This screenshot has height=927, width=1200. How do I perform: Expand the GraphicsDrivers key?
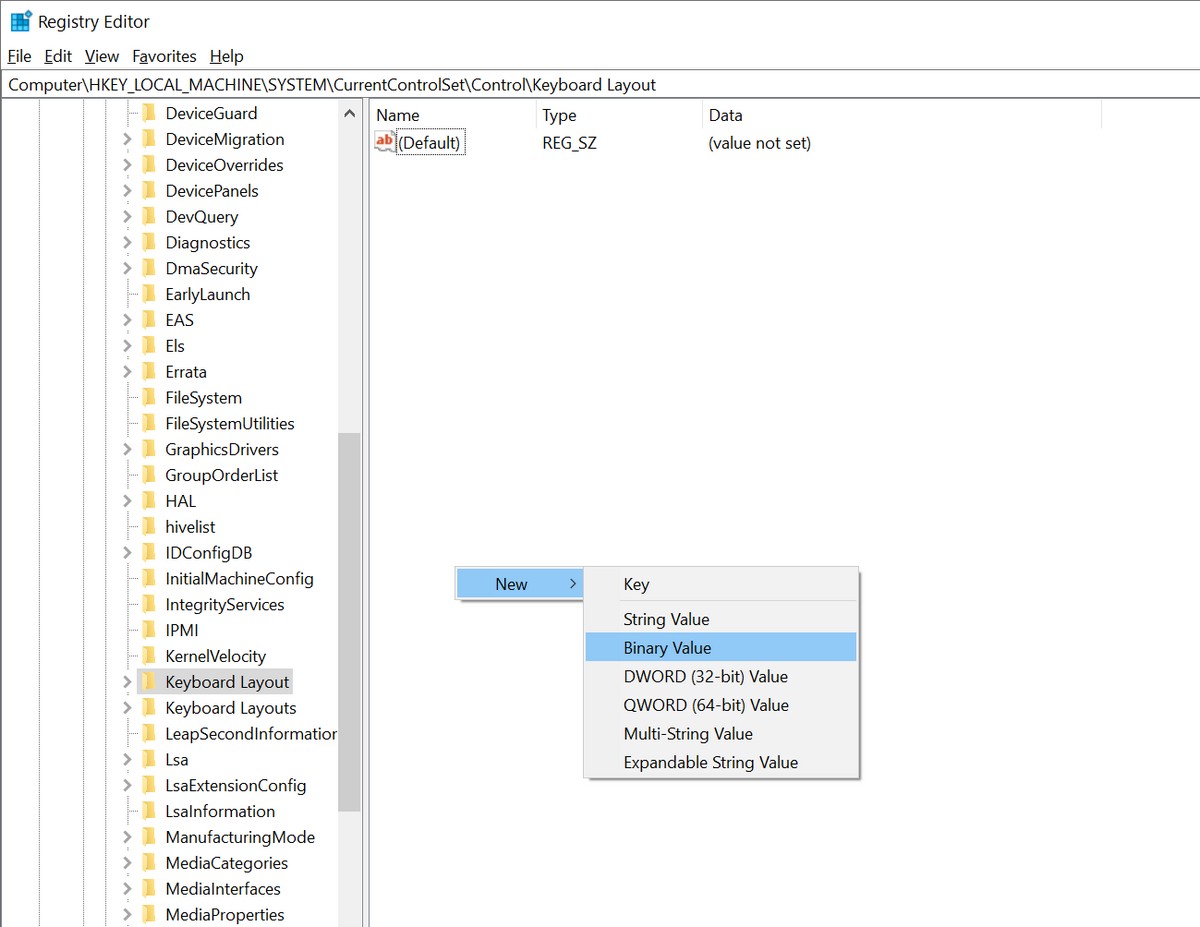click(x=127, y=449)
